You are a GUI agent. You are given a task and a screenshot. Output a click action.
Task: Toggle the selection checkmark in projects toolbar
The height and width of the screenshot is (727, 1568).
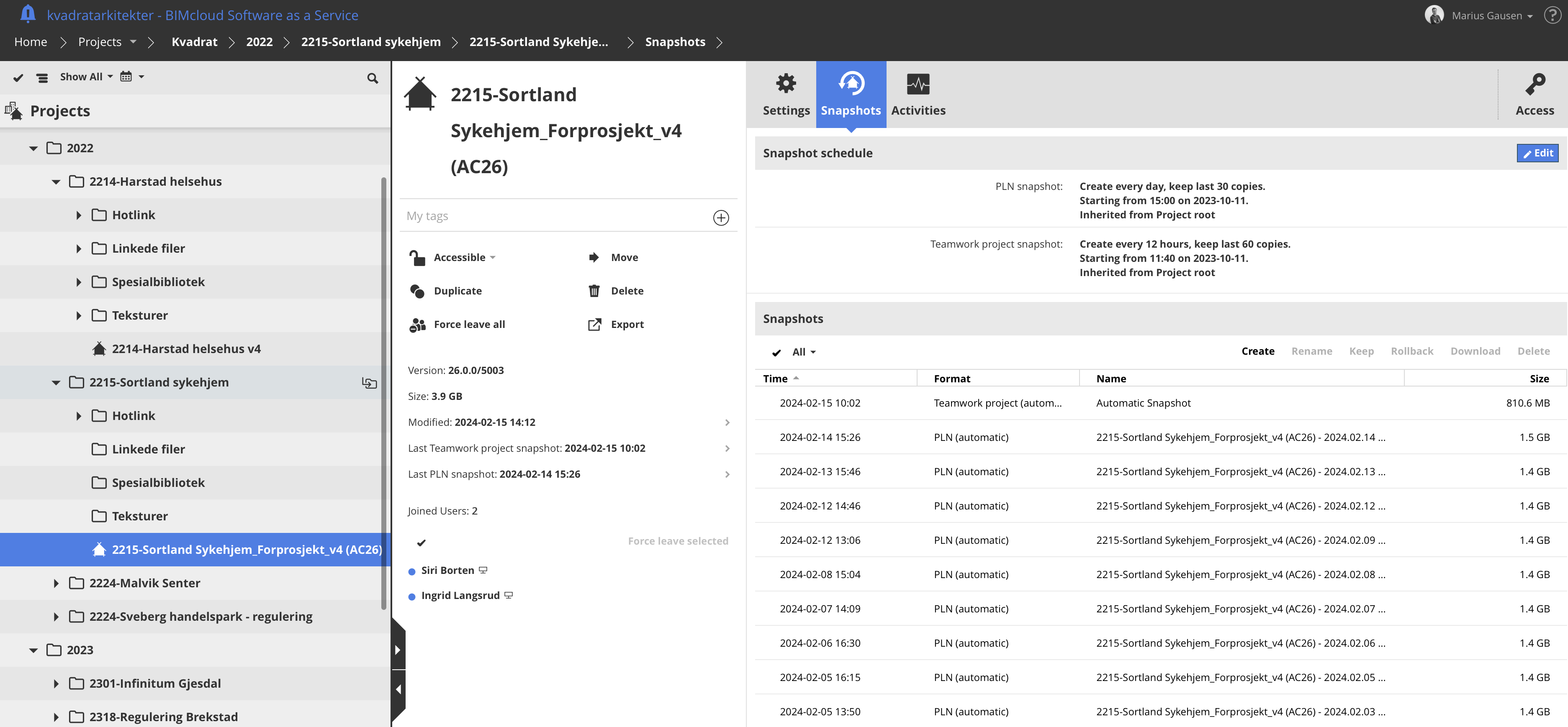(18, 78)
